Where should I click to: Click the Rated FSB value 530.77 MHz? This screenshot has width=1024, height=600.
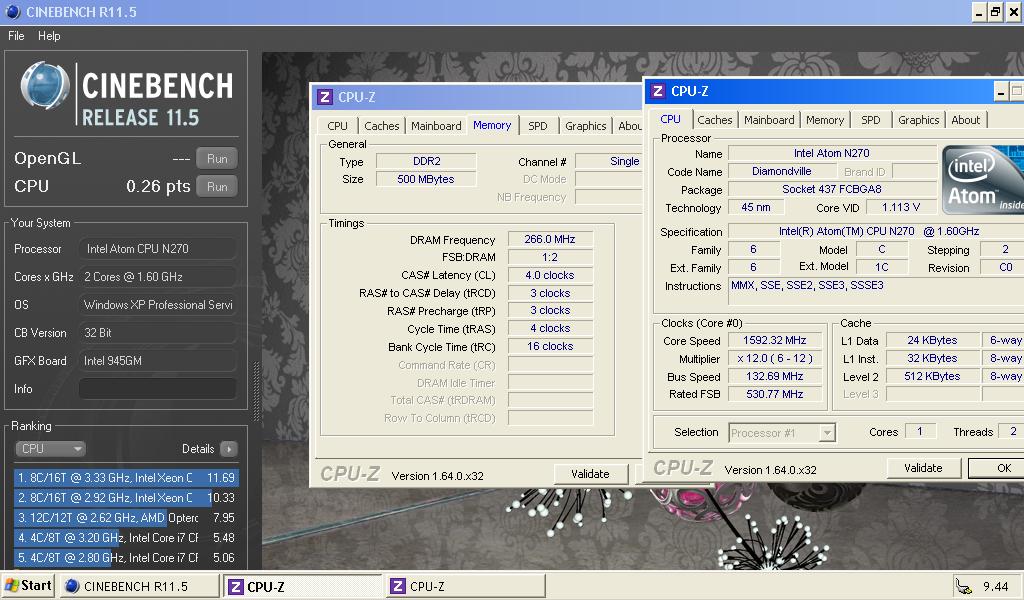tap(775, 394)
